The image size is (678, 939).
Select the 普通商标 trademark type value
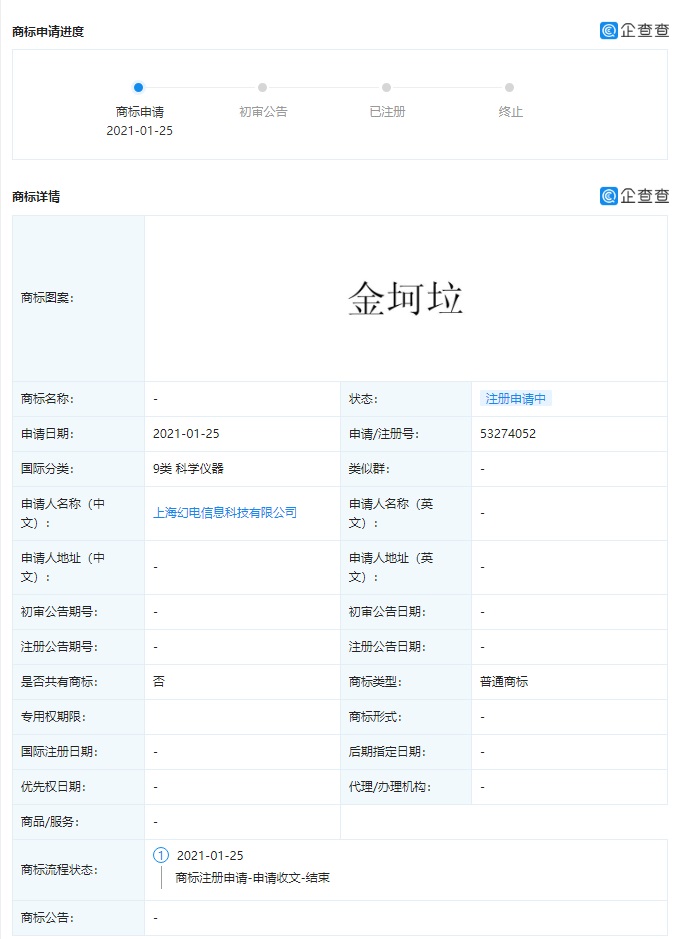[504, 681]
